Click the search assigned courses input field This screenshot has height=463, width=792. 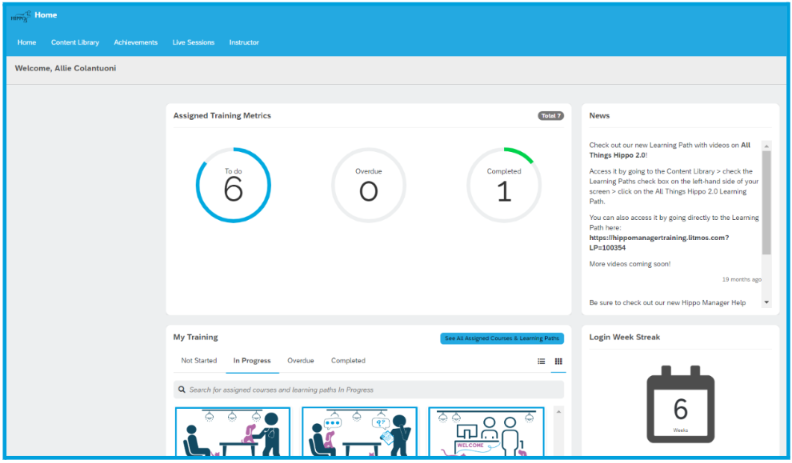tap(369, 390)
